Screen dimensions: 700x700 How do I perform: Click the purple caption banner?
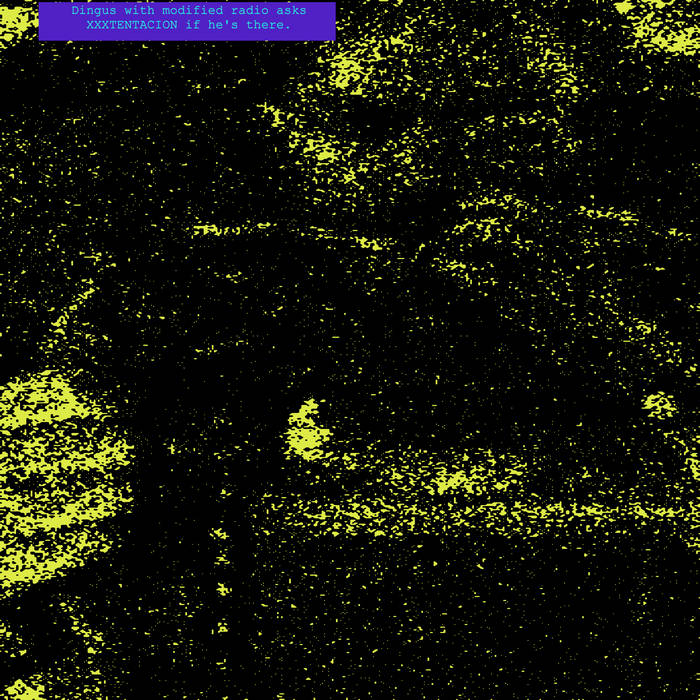pyautogui.click(x=187, y=20)
